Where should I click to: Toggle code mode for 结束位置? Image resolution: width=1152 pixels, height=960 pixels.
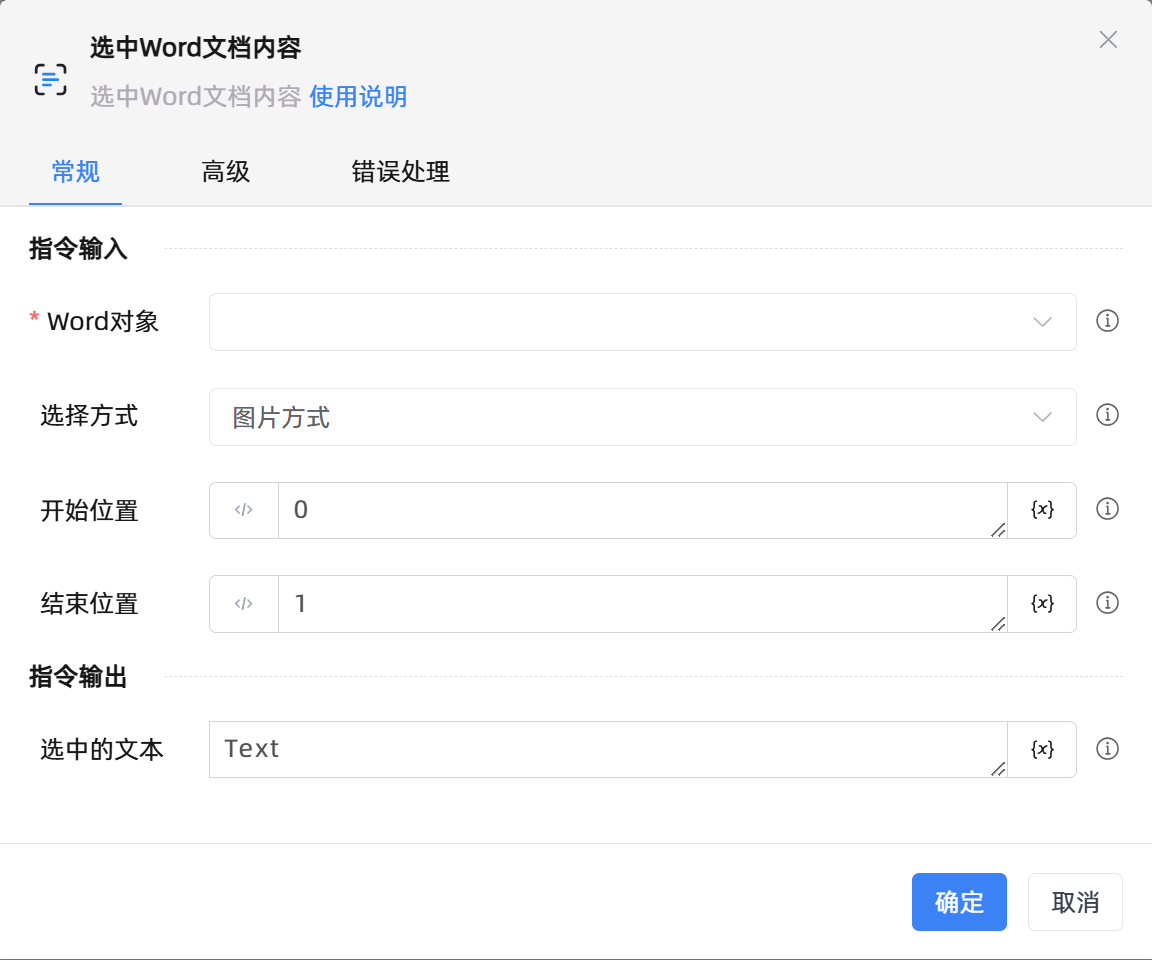pos(244,604)
